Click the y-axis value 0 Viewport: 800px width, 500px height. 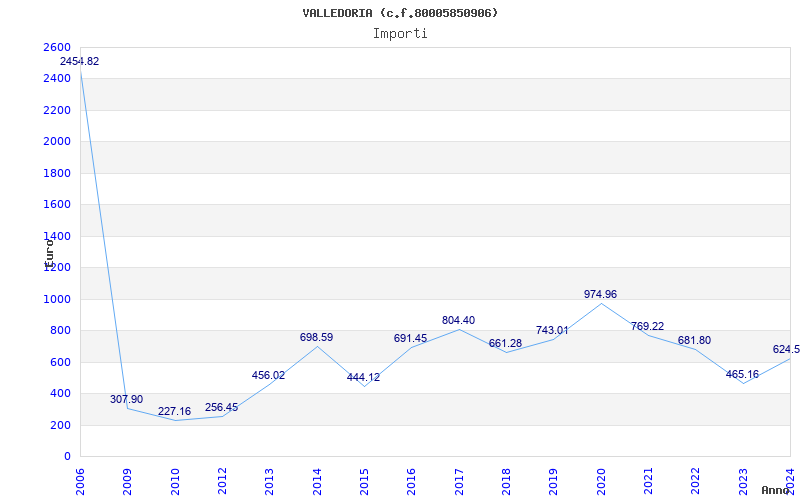click(67, 457)
